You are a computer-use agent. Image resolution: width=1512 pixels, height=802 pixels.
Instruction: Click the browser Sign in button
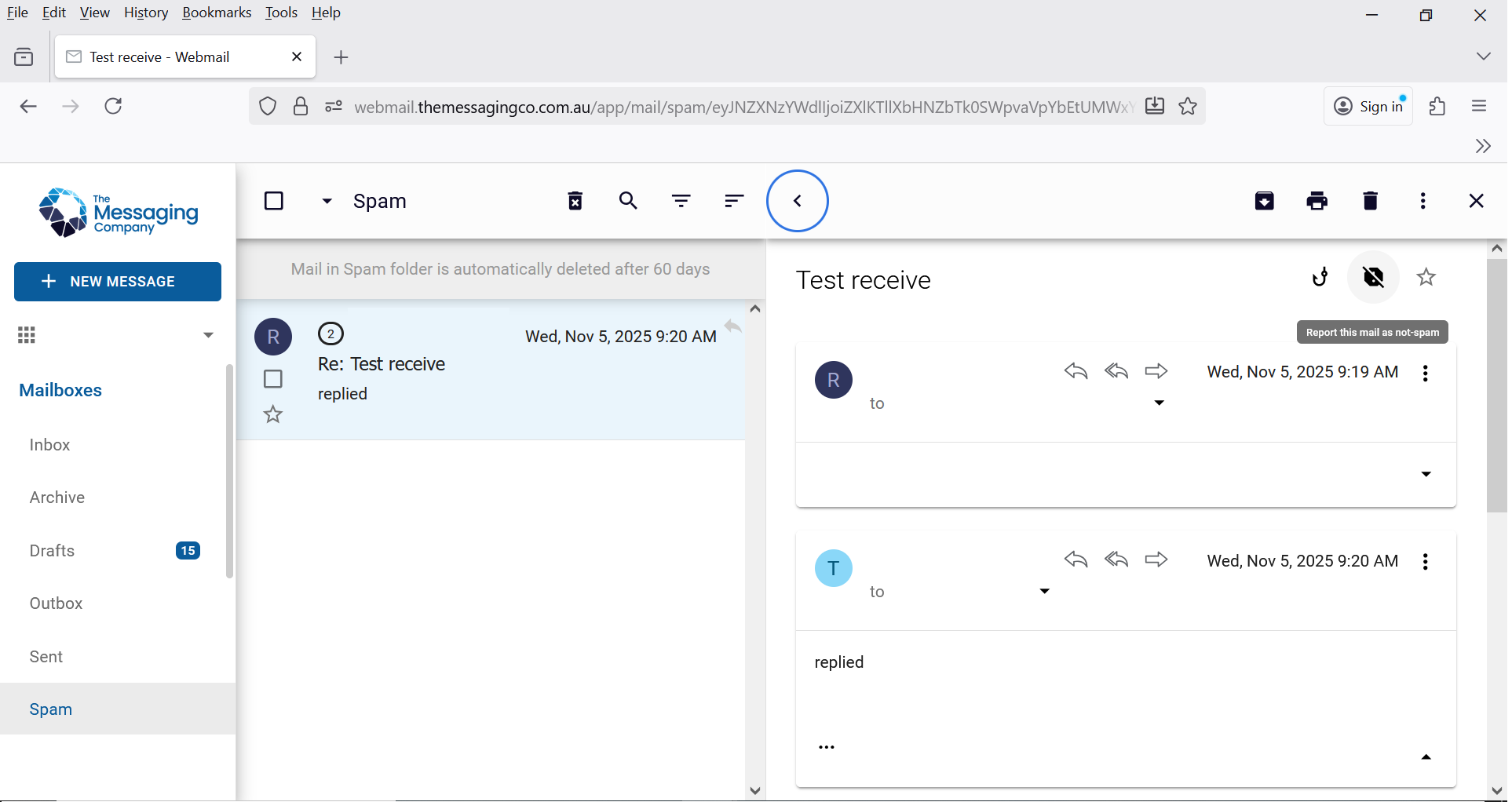pos(1368,106)
